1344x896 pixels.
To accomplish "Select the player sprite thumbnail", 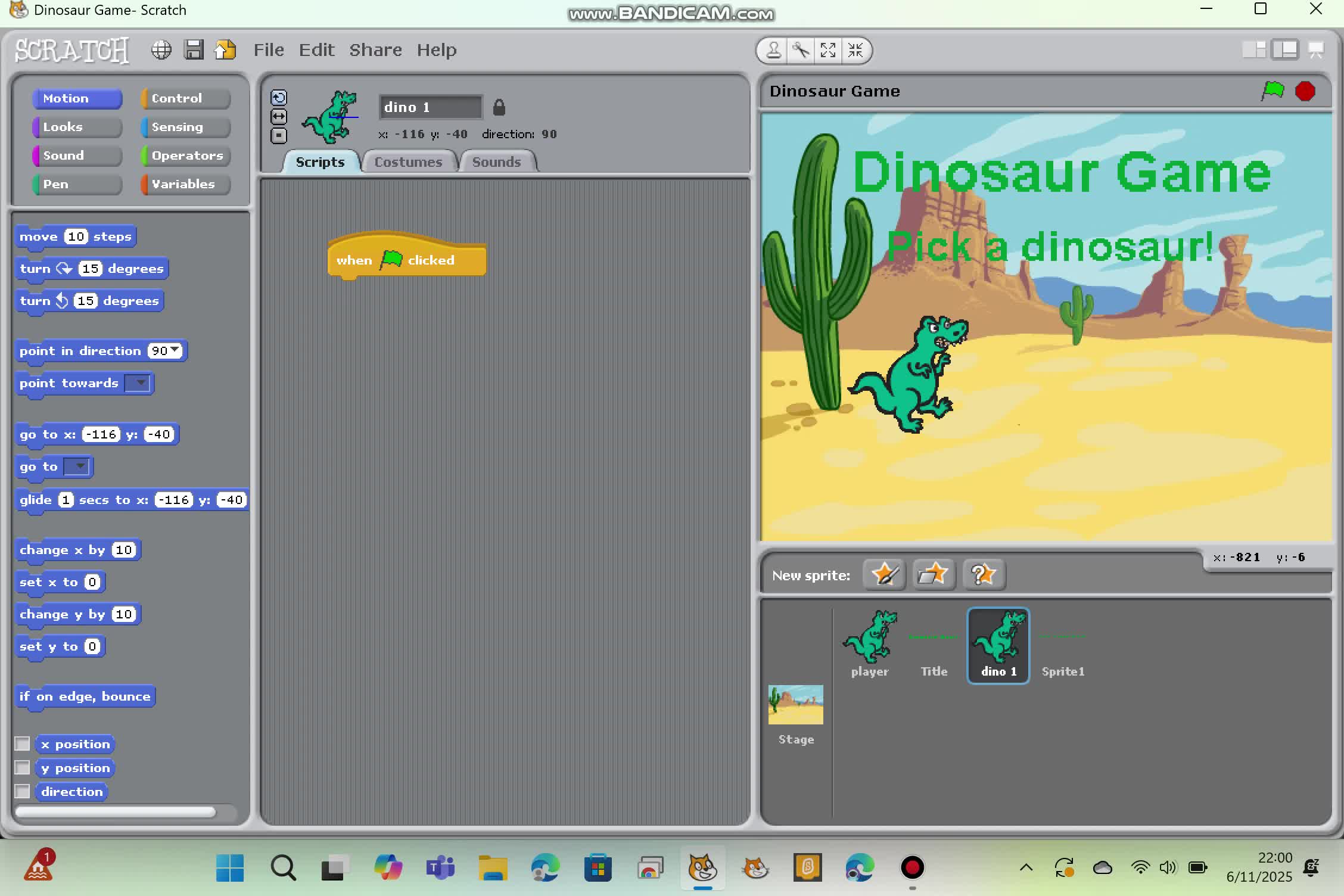I will tap(870, 645).
